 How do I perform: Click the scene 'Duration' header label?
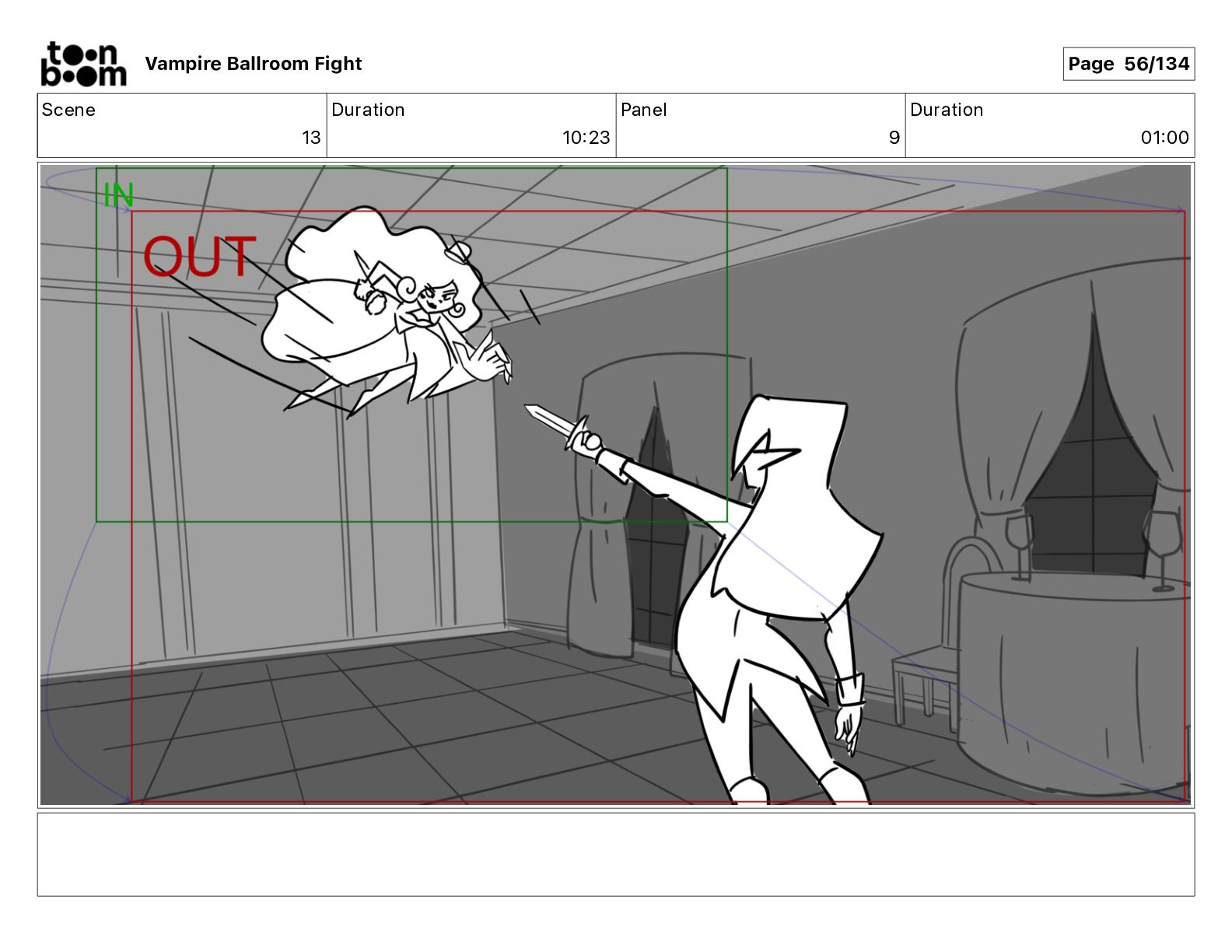(x=368, y=110)
